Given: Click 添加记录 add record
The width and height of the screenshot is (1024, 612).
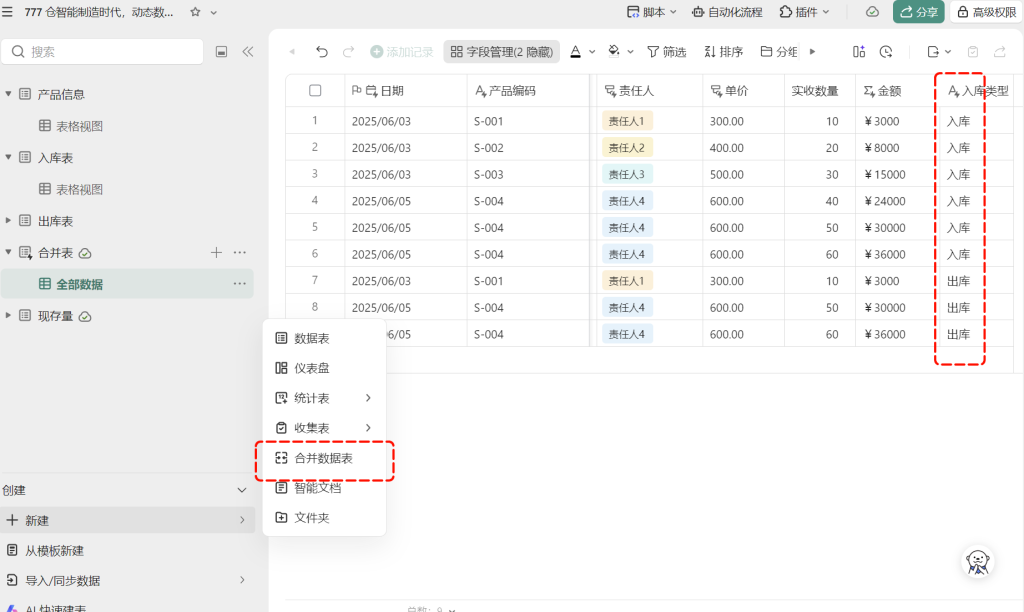Looking at the screenshot, I should 402,52.
